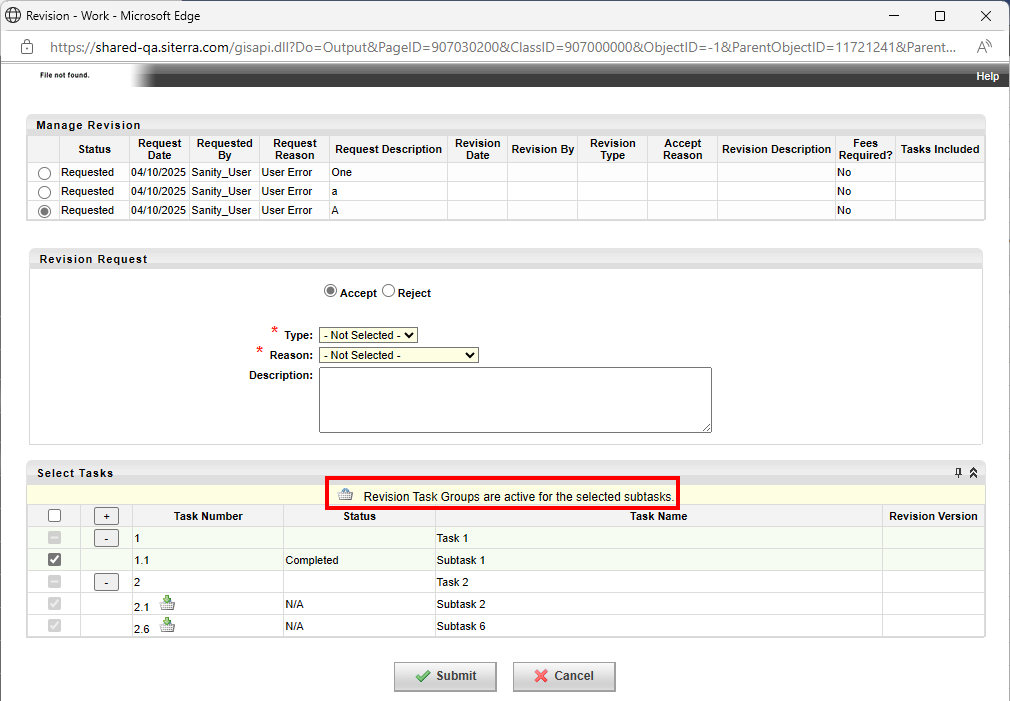Click the Task Name column header

[658, 516]
